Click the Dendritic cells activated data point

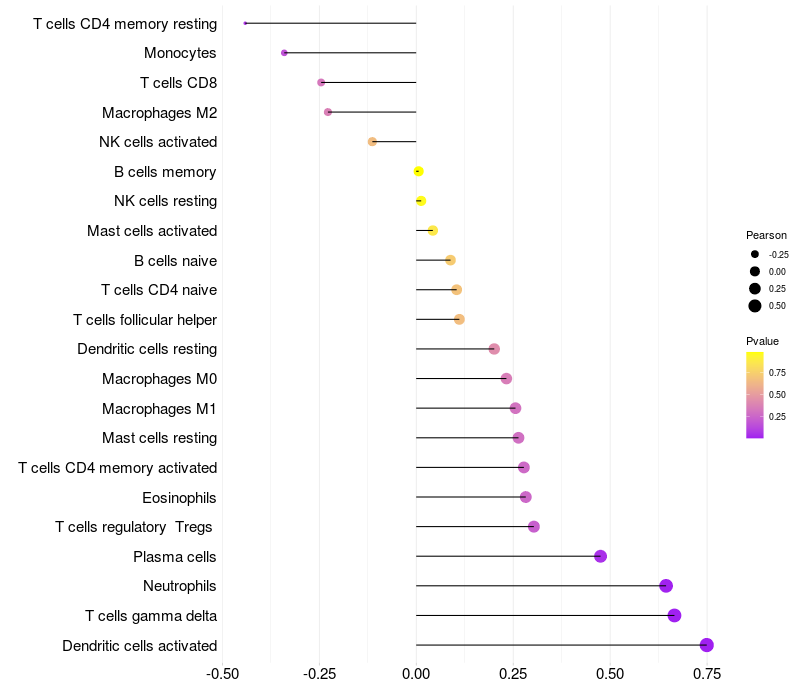[x=707, y=645]
